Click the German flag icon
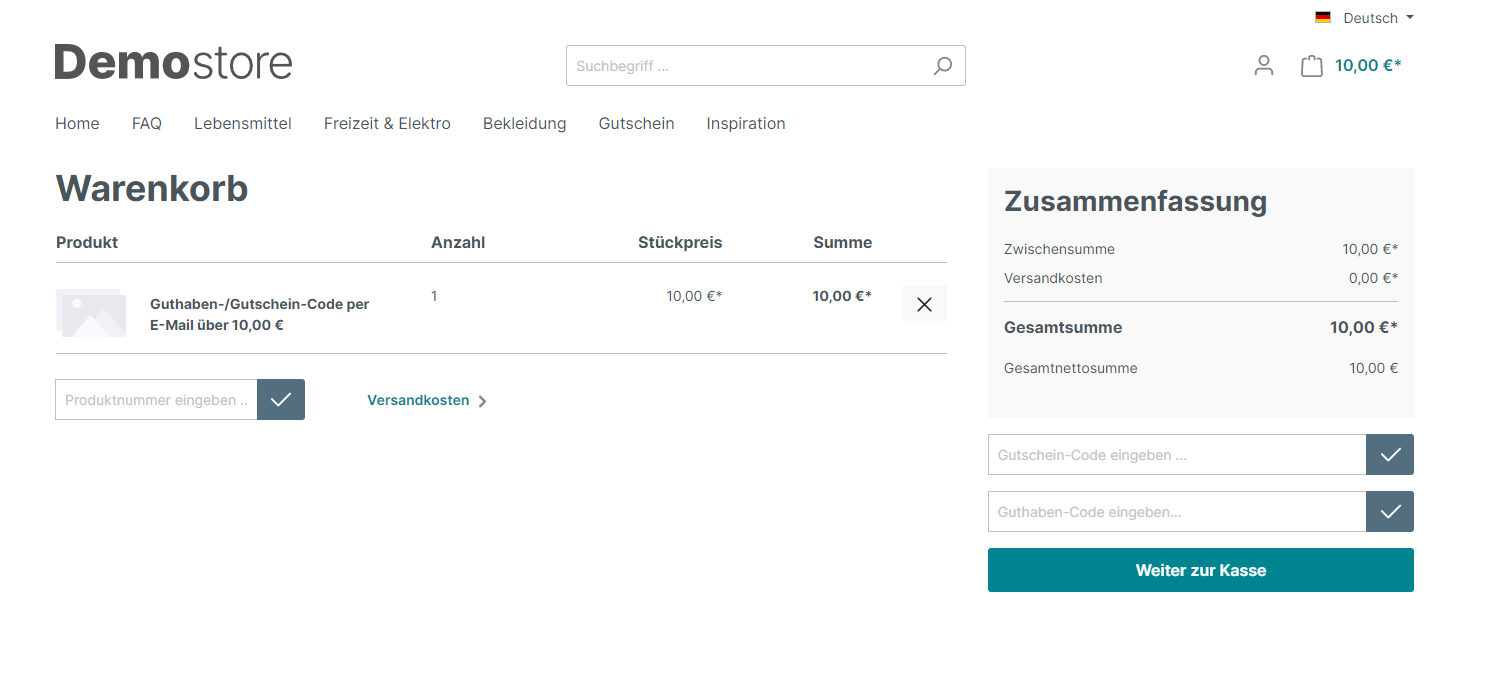 coord(1323,18)
